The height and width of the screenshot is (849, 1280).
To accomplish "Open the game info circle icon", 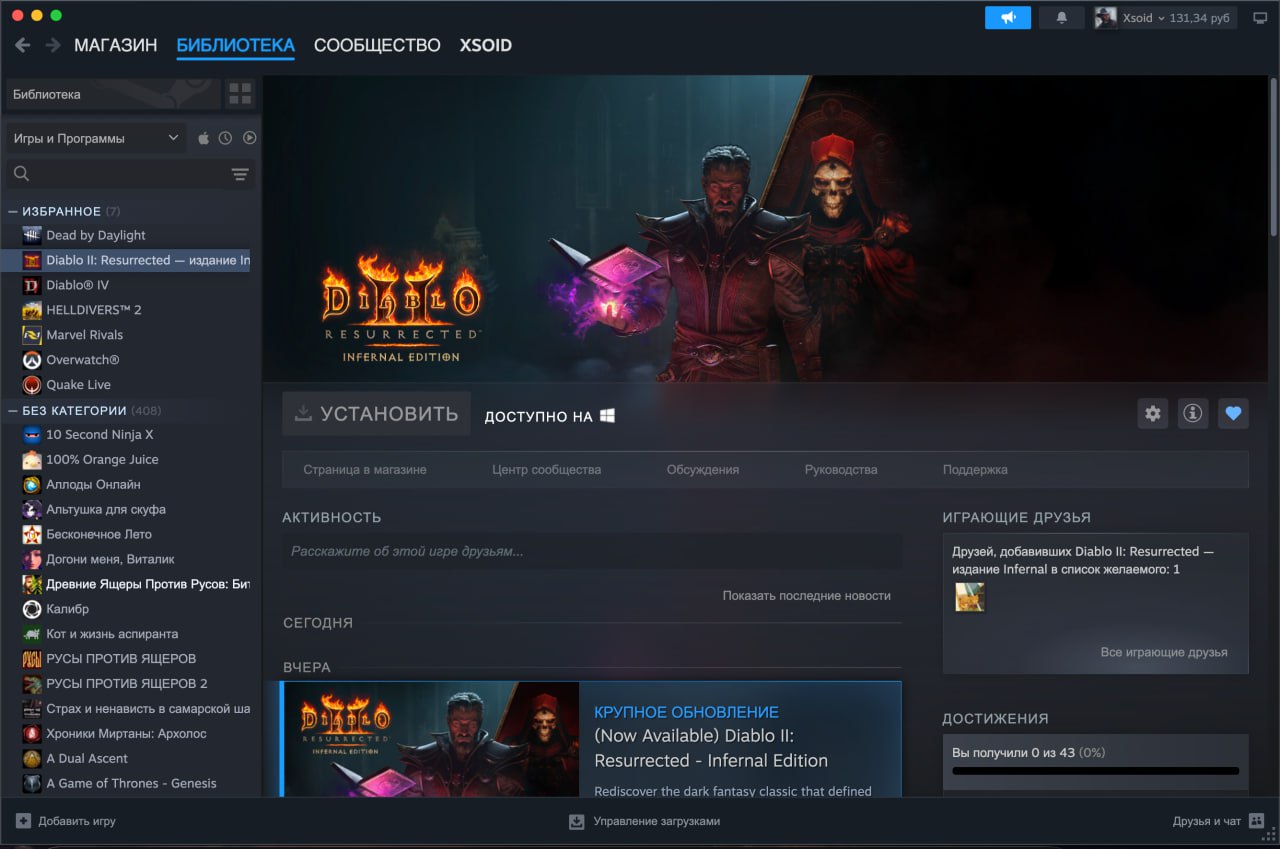I will click(x=1192, y=413).
